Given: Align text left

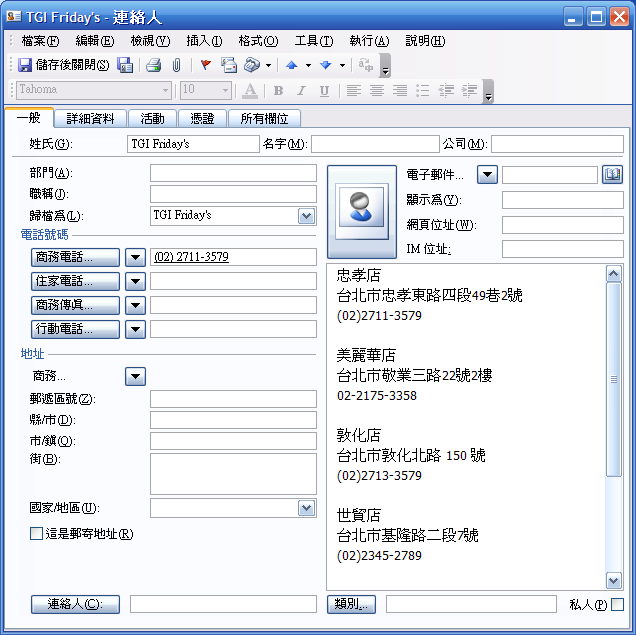Looking at the screenshot, I should [354, 90].
